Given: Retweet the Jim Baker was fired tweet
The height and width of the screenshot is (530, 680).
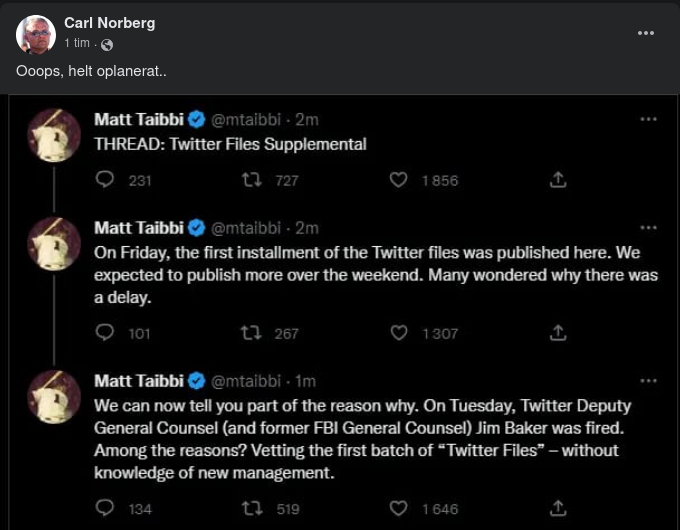Looking at the screenshot, I should click(x=252, y=508).
